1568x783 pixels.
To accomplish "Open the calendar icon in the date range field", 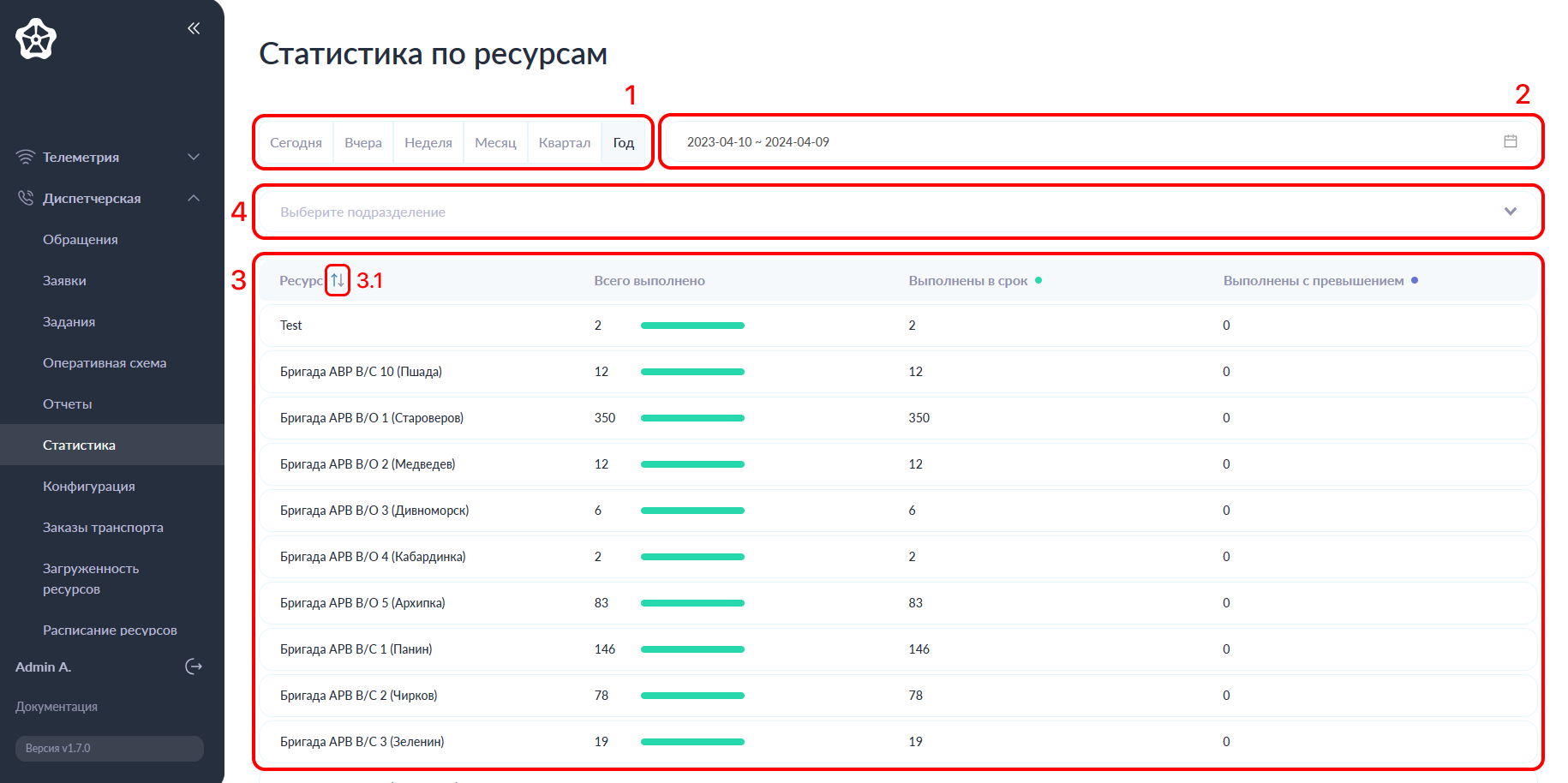I will (1511, 142).
